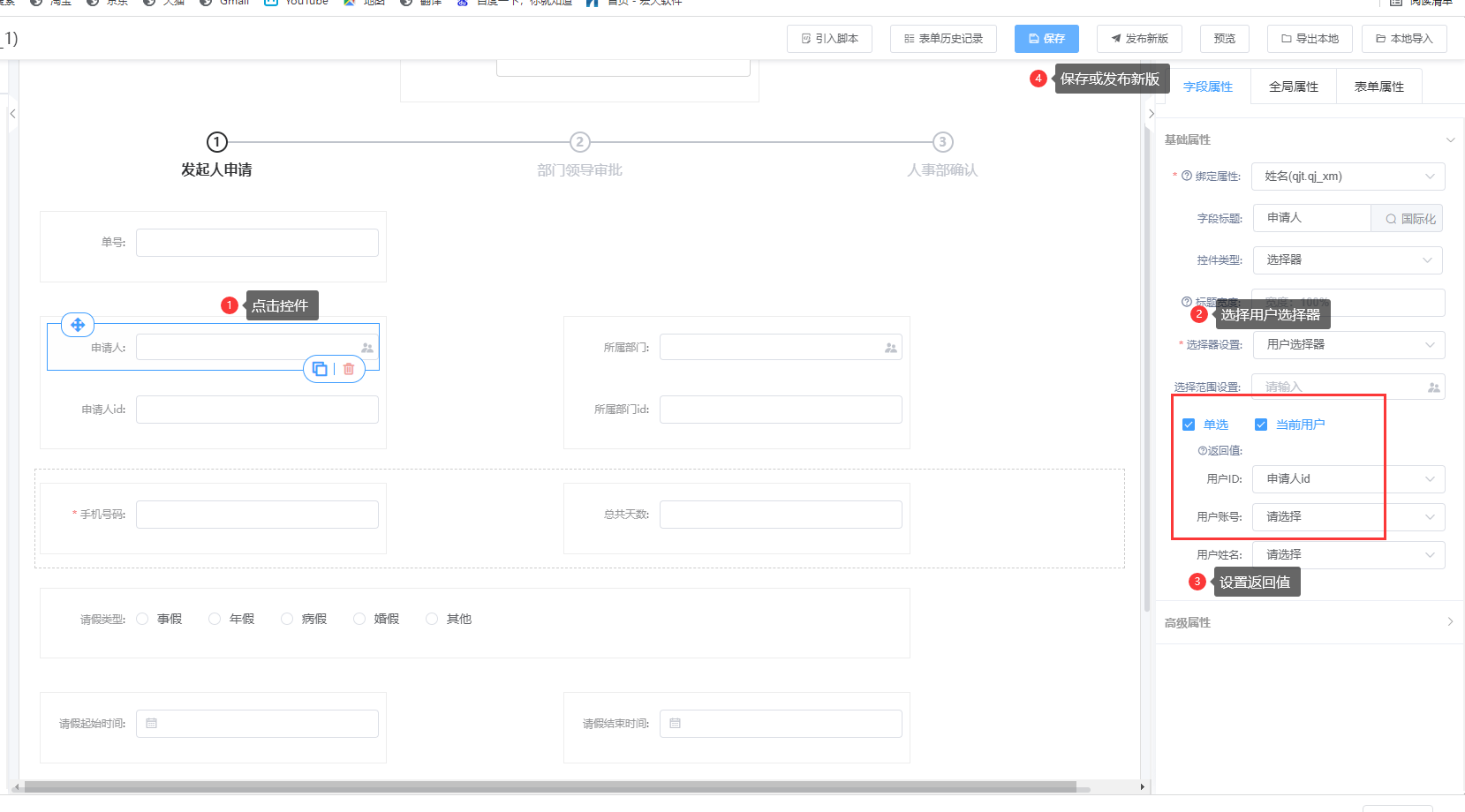Select the 事假 radio option

[143, 619]
